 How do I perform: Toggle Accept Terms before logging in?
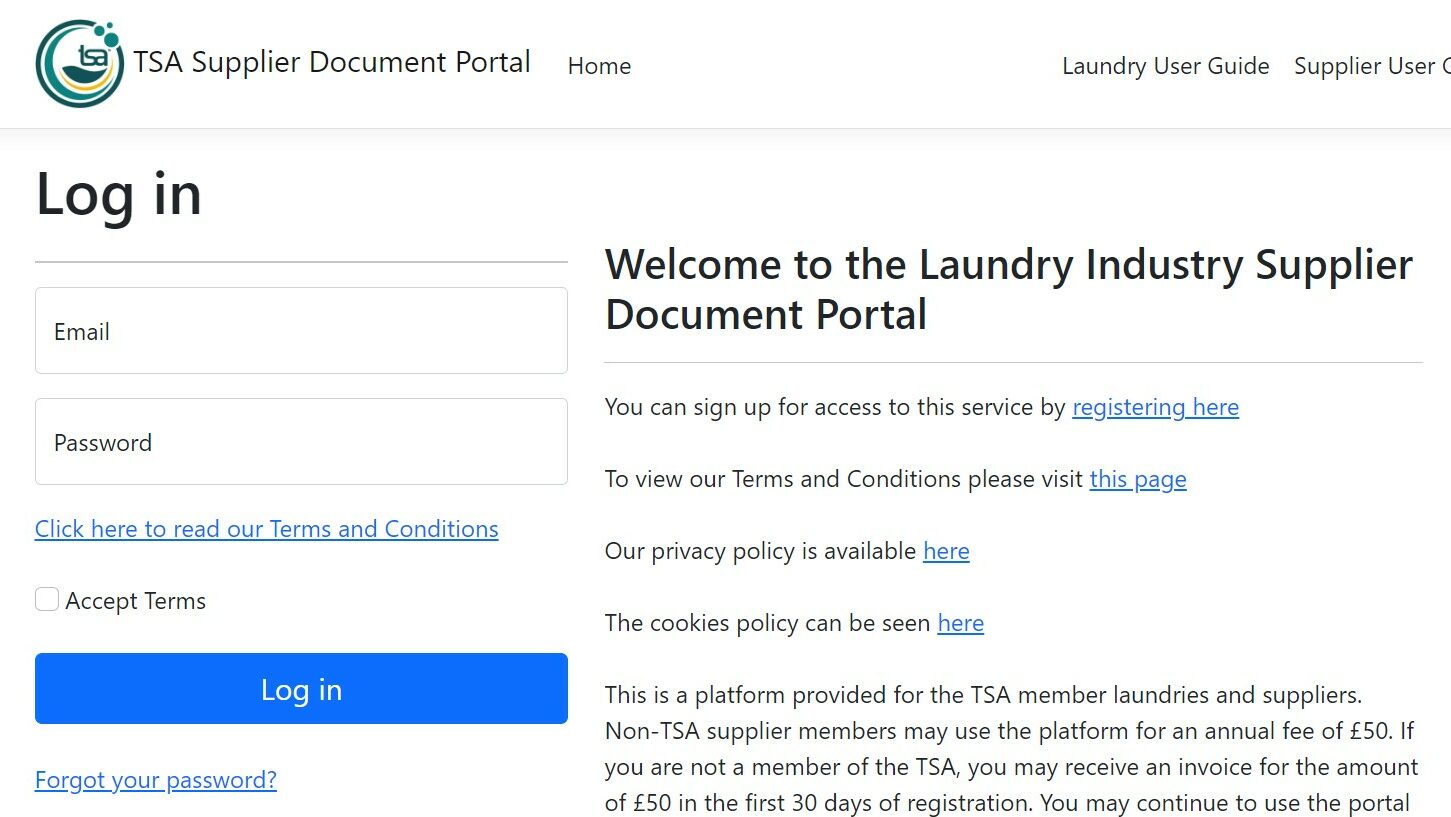point(47,598)
